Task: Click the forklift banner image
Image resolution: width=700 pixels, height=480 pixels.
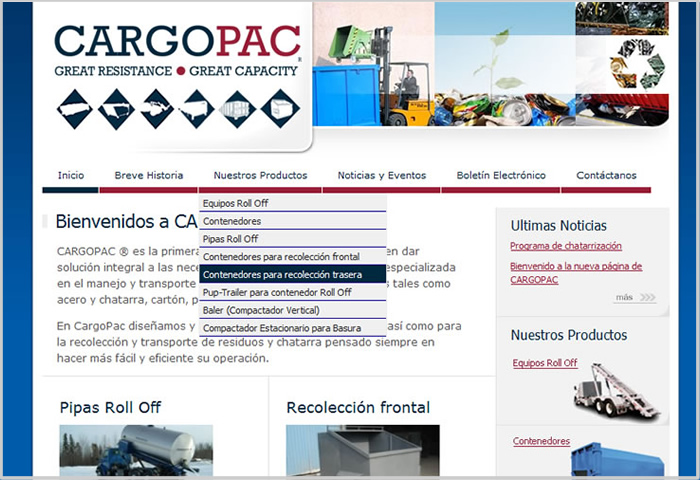Action: [x=374, y=64]
